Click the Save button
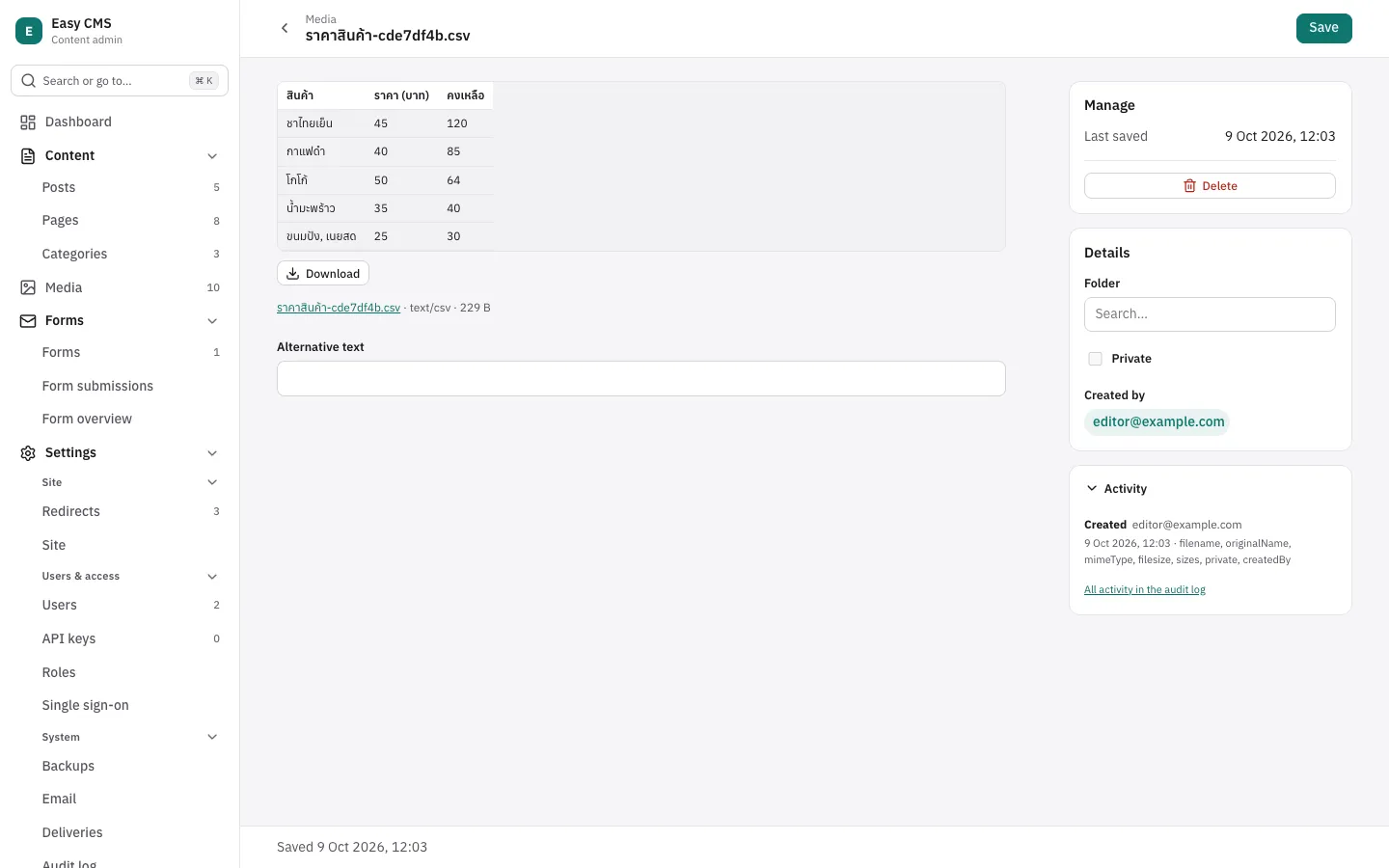Screen dimensions: 1389x868 (x=1323, y=28)
